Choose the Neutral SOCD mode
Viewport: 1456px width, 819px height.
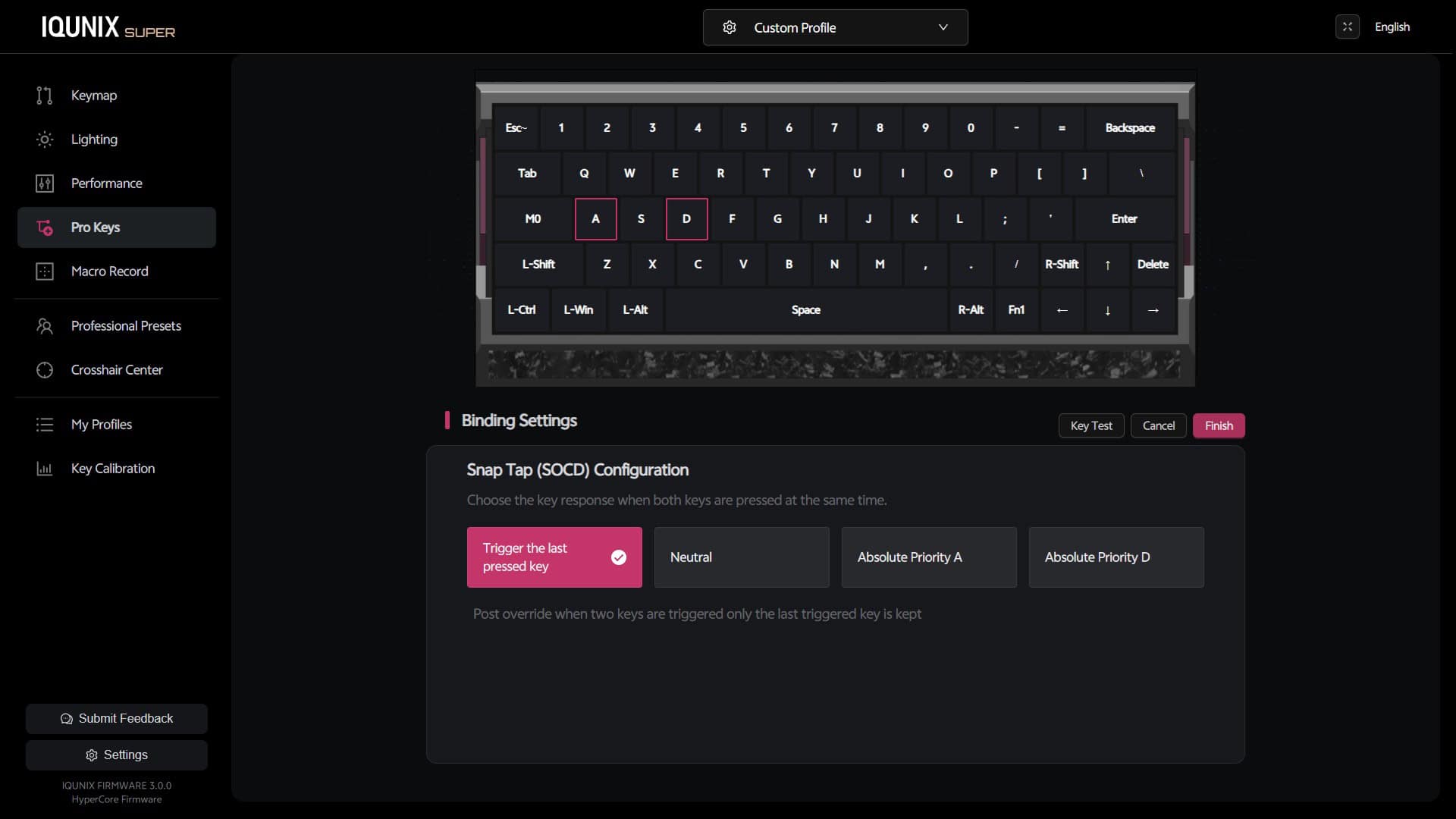point(742,557)
